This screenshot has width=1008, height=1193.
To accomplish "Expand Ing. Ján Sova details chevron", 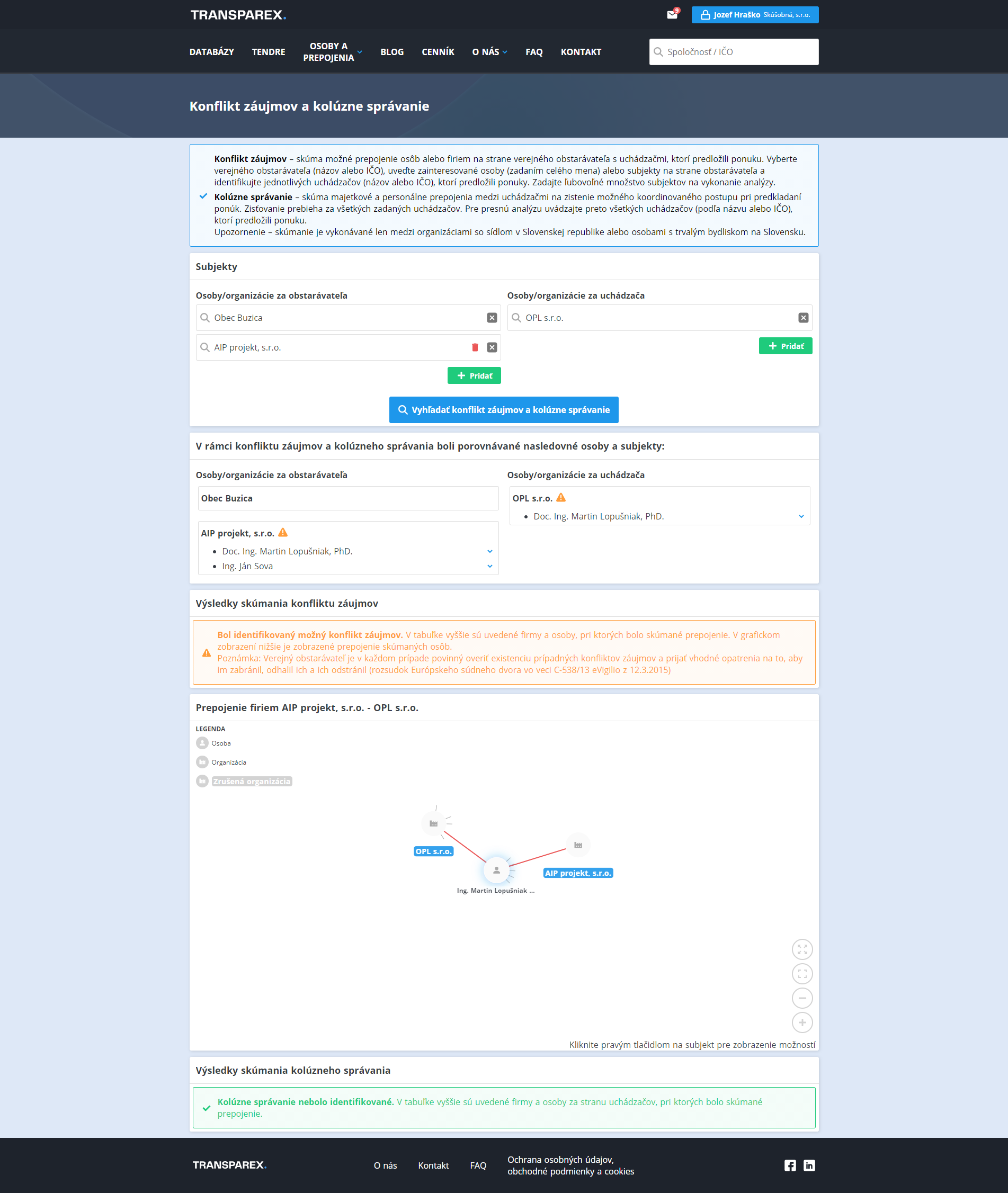I will coord(490,566).
